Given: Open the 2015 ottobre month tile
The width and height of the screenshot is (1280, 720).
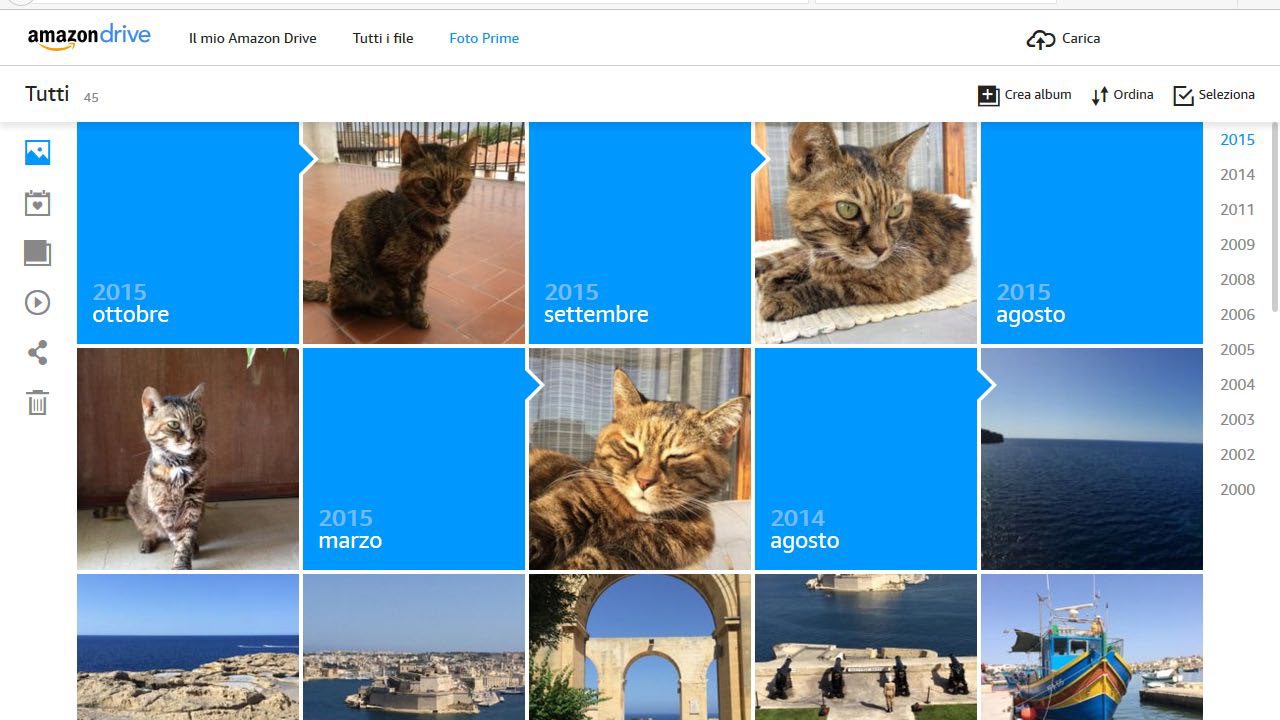Looking at the screenshot, I should (x=188, y=233).
